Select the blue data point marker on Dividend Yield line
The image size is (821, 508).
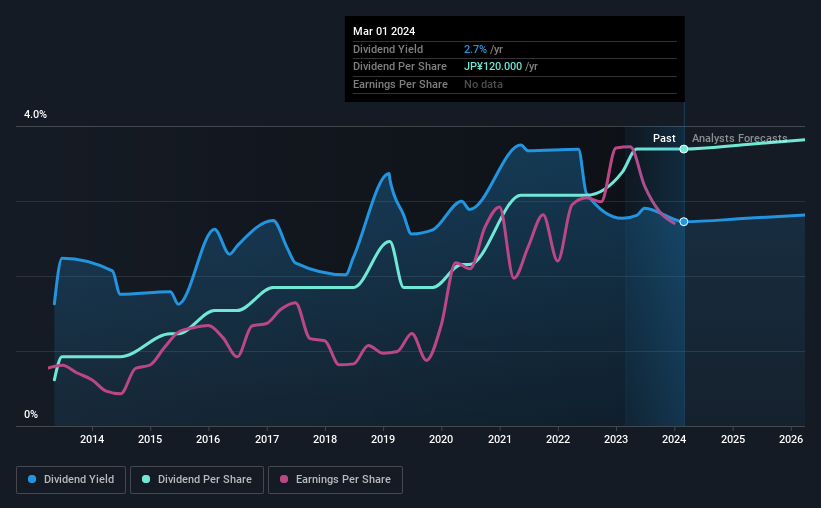tap(684, 222)
